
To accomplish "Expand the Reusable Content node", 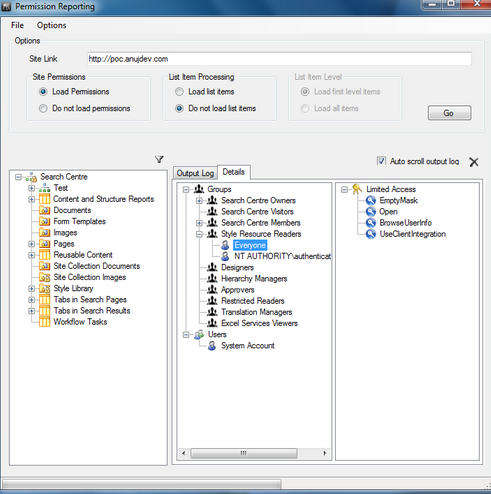I will click(x=32, y=255).
